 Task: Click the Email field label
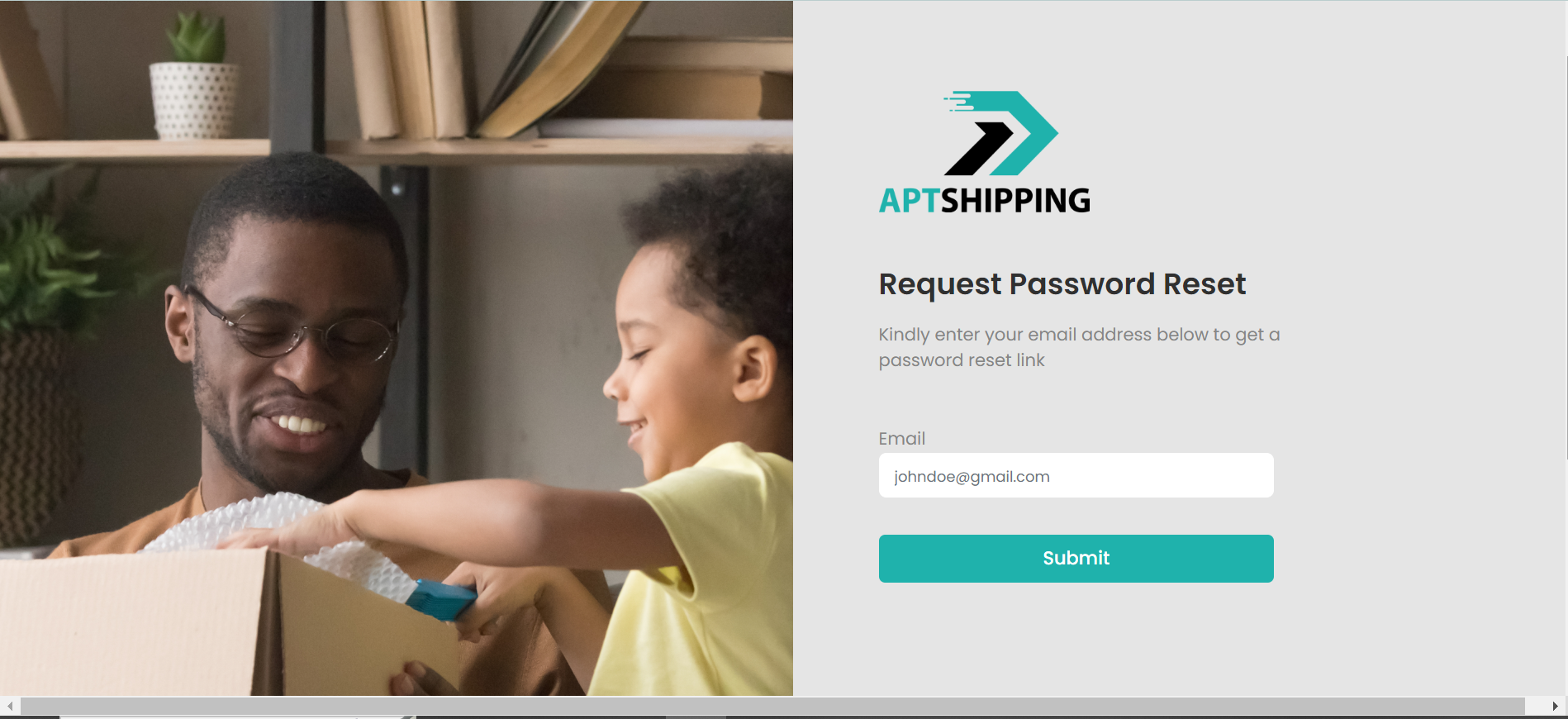pos(901,439)
